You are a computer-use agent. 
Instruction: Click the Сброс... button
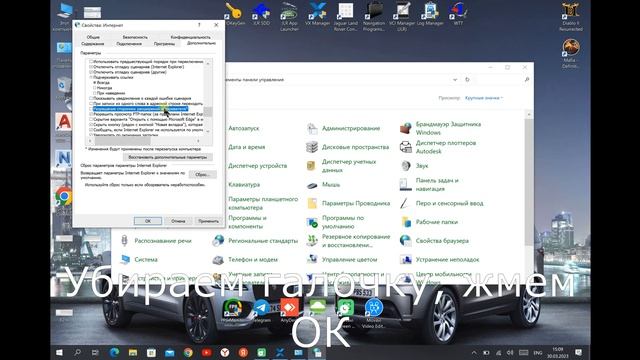pyautogui.click(x=202, y=175)
